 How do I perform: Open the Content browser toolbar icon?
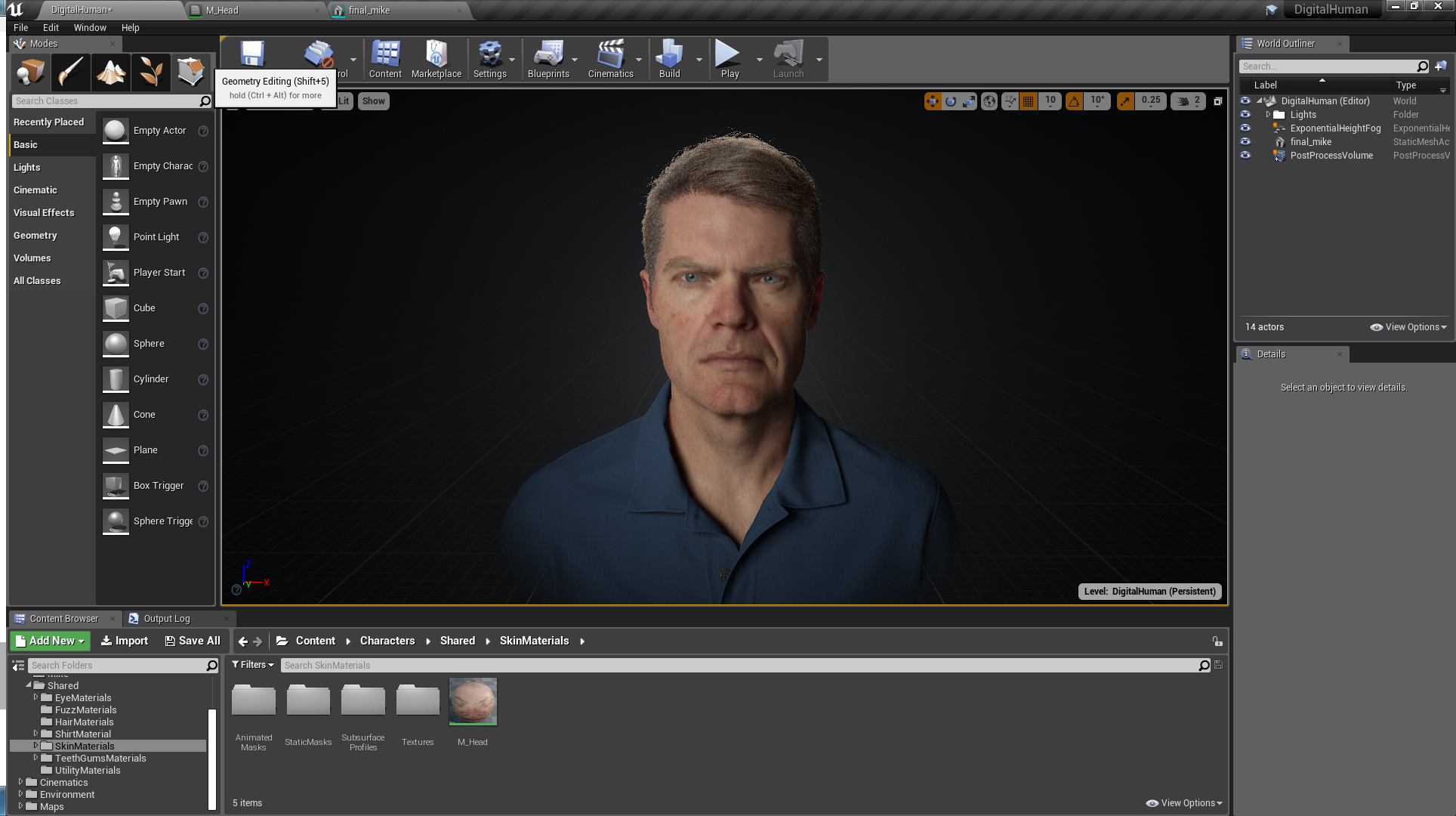(385, 59)
